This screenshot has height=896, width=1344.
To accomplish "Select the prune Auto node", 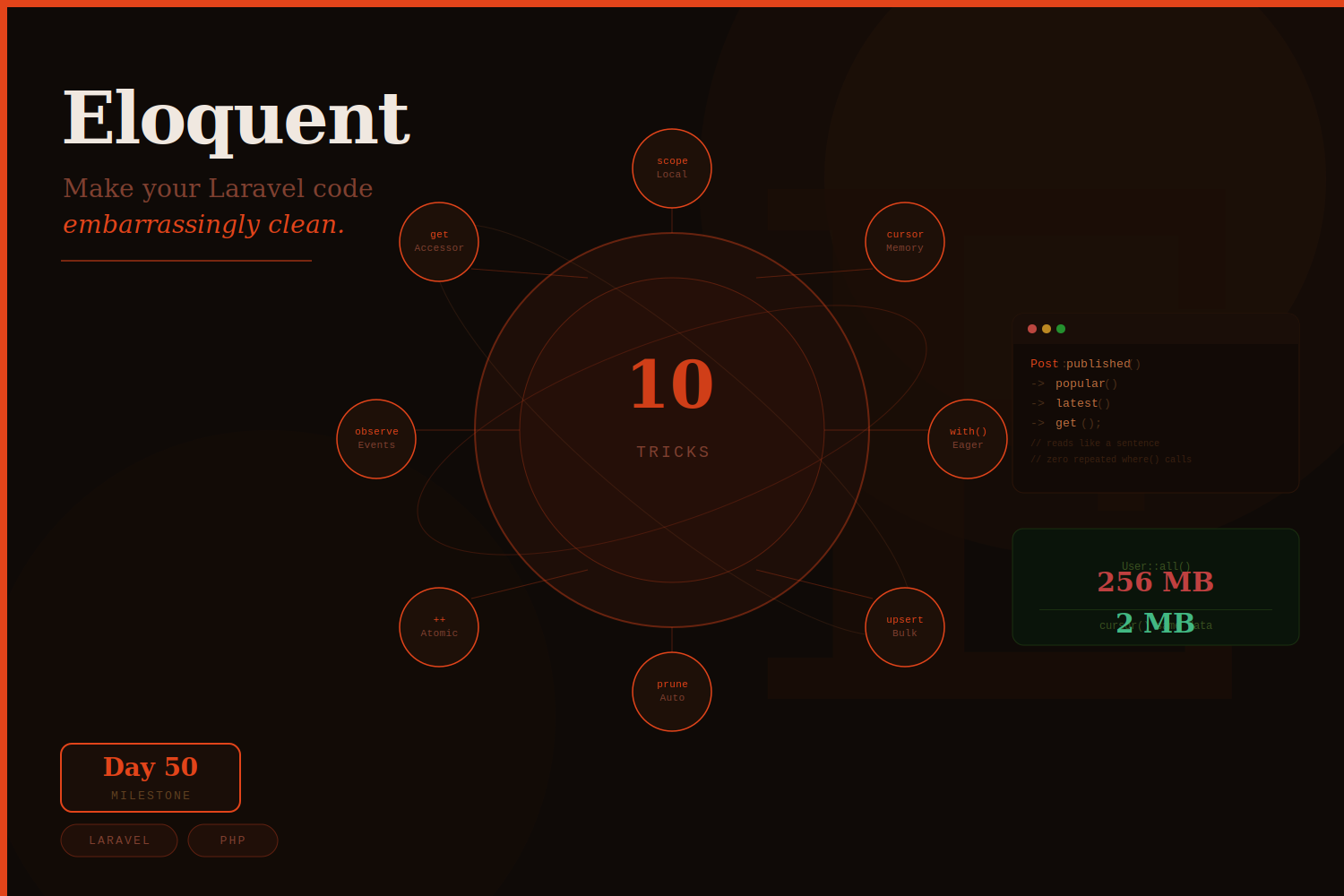I will click(x=671, y=691).
